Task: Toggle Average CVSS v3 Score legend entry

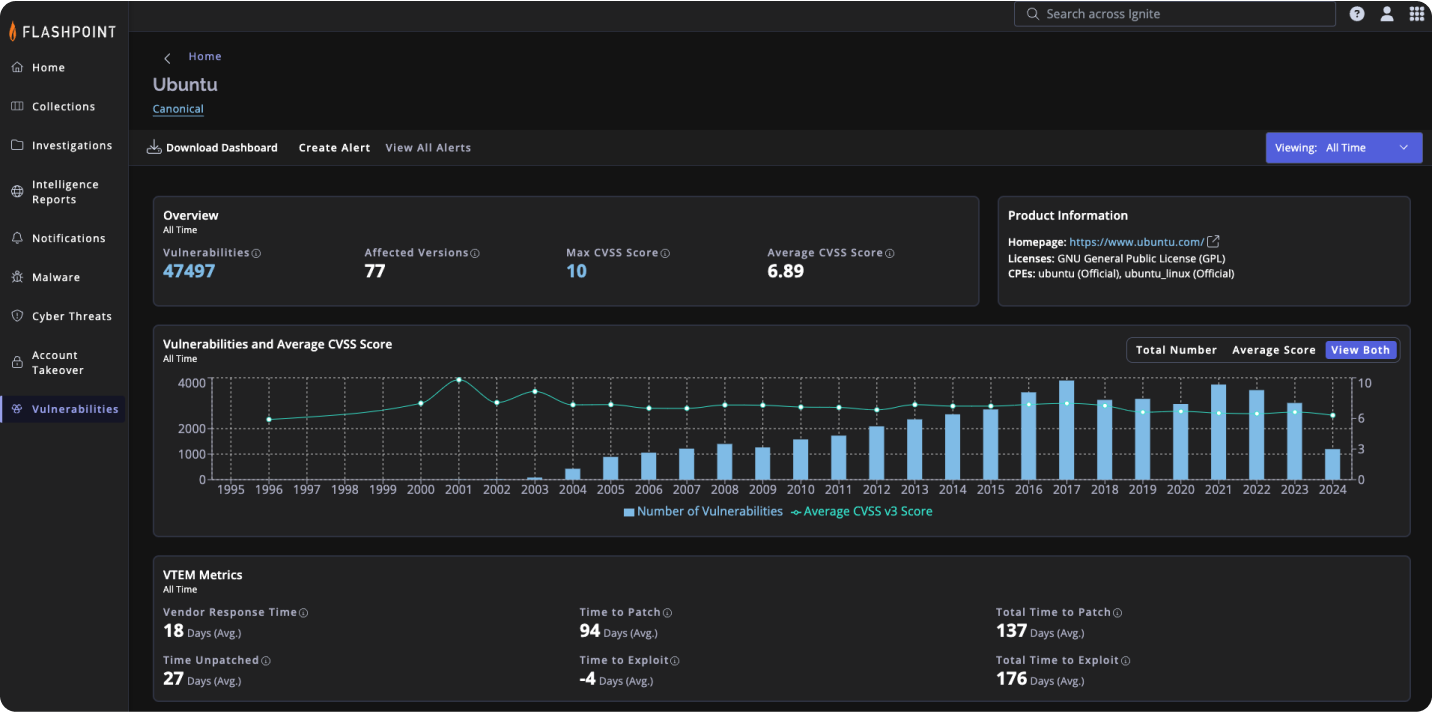Action: [x=861, y=512]
